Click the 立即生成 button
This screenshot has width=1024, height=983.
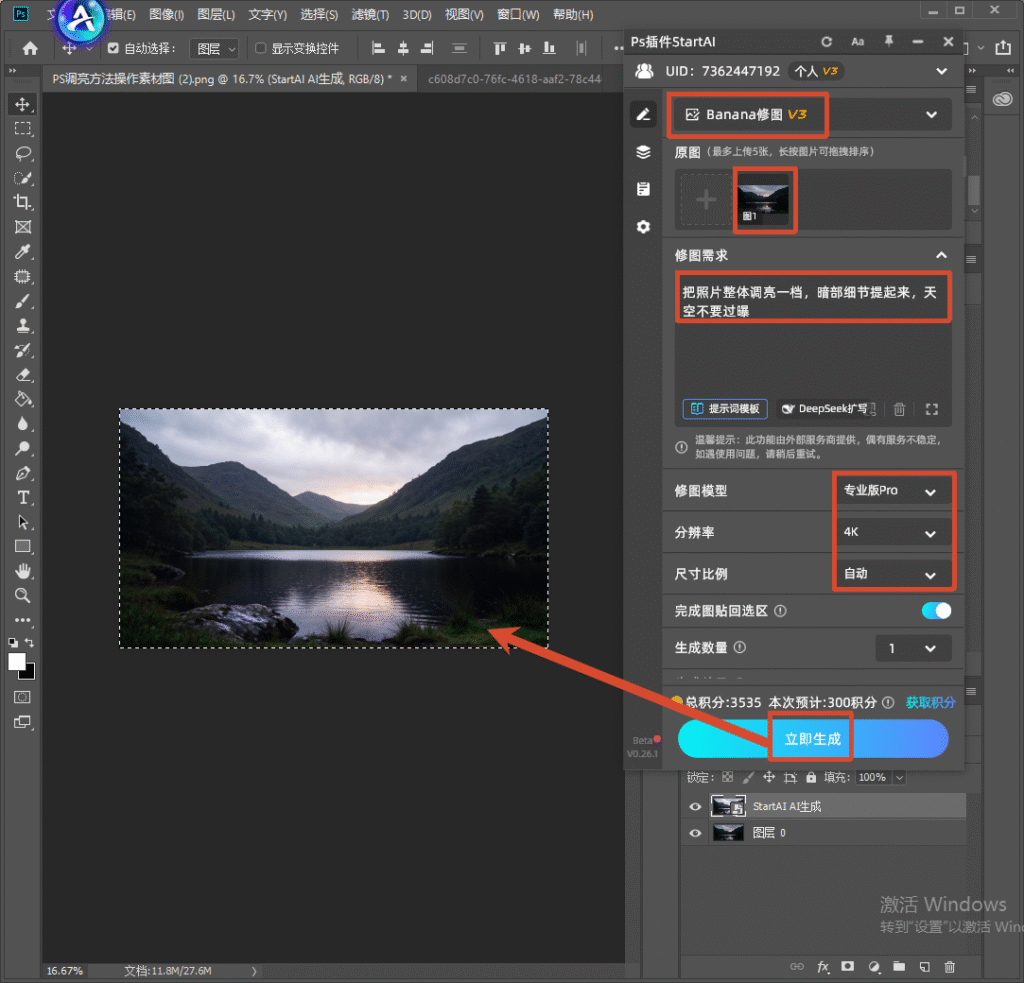[x=812, y=739]
